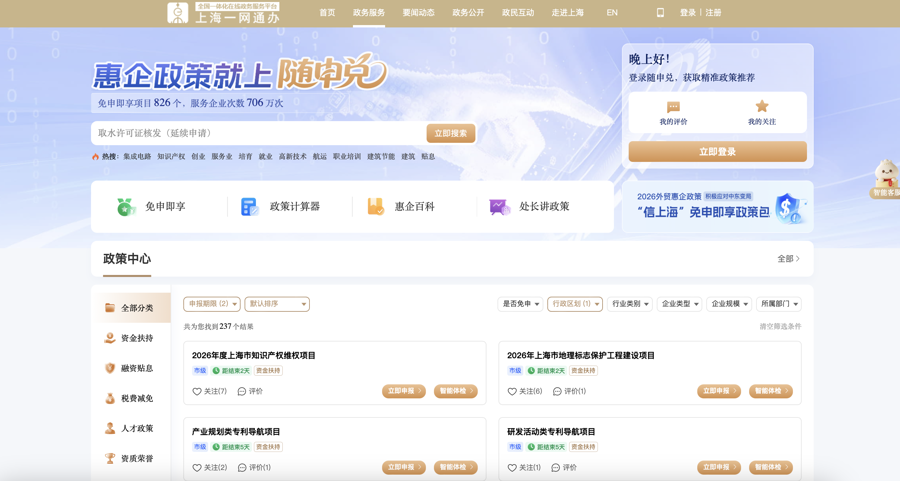Expand the 申报期限 filter dropdown

coord(212,304)
